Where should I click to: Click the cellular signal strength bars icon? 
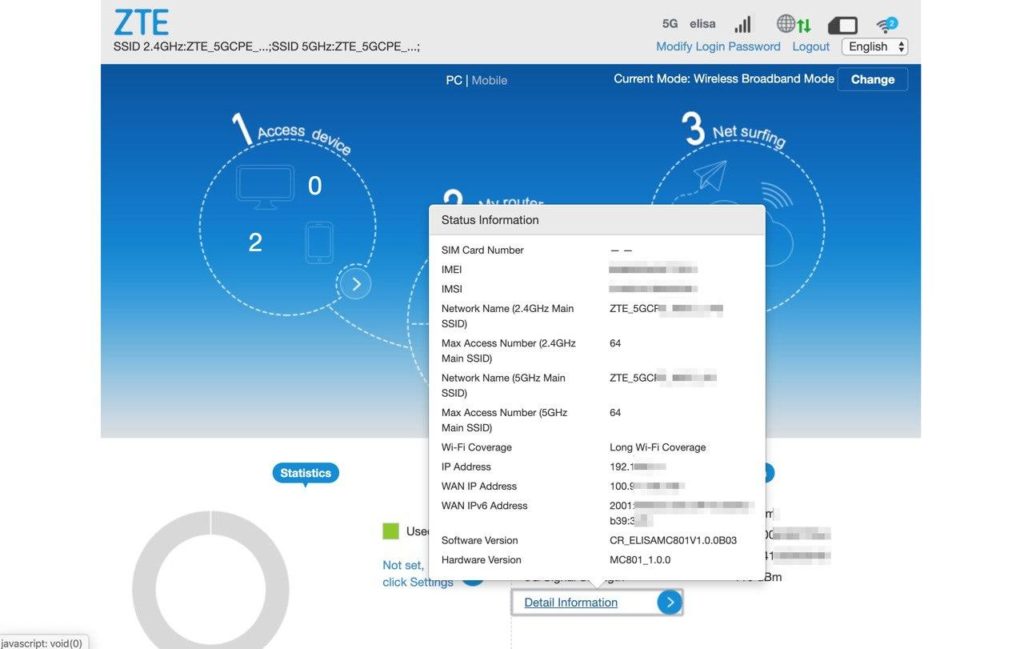(x=743, y=24)
